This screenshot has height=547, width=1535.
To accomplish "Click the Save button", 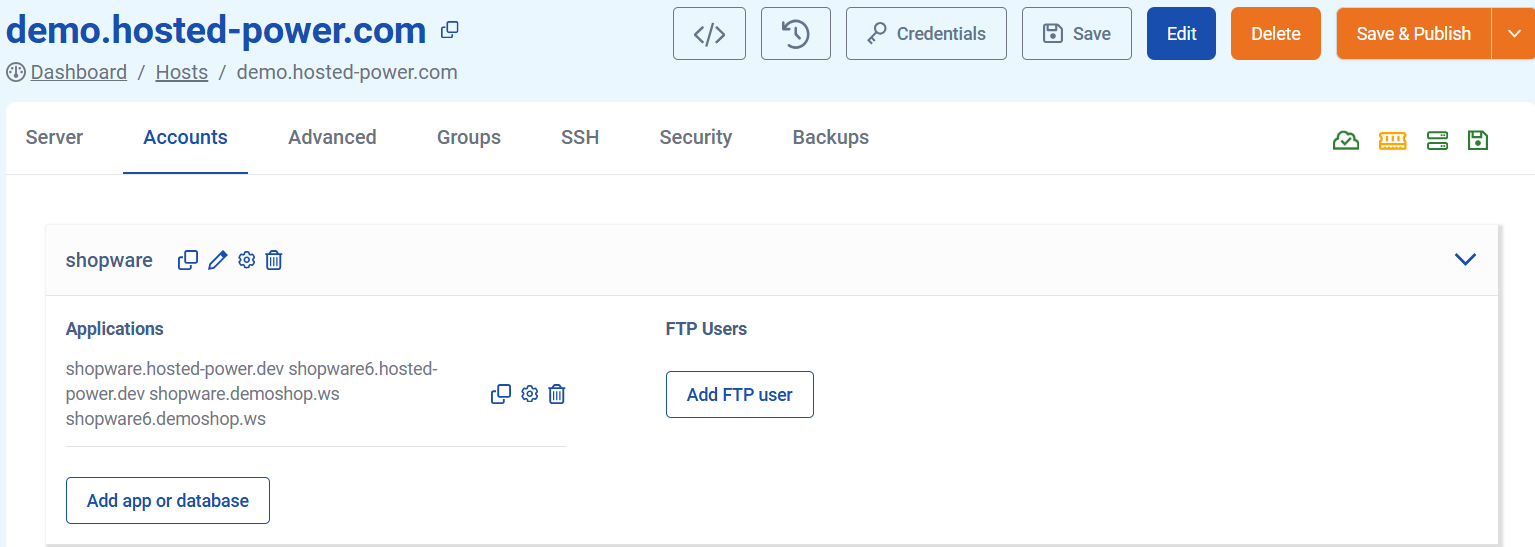I will click(x=1077, y=34).
